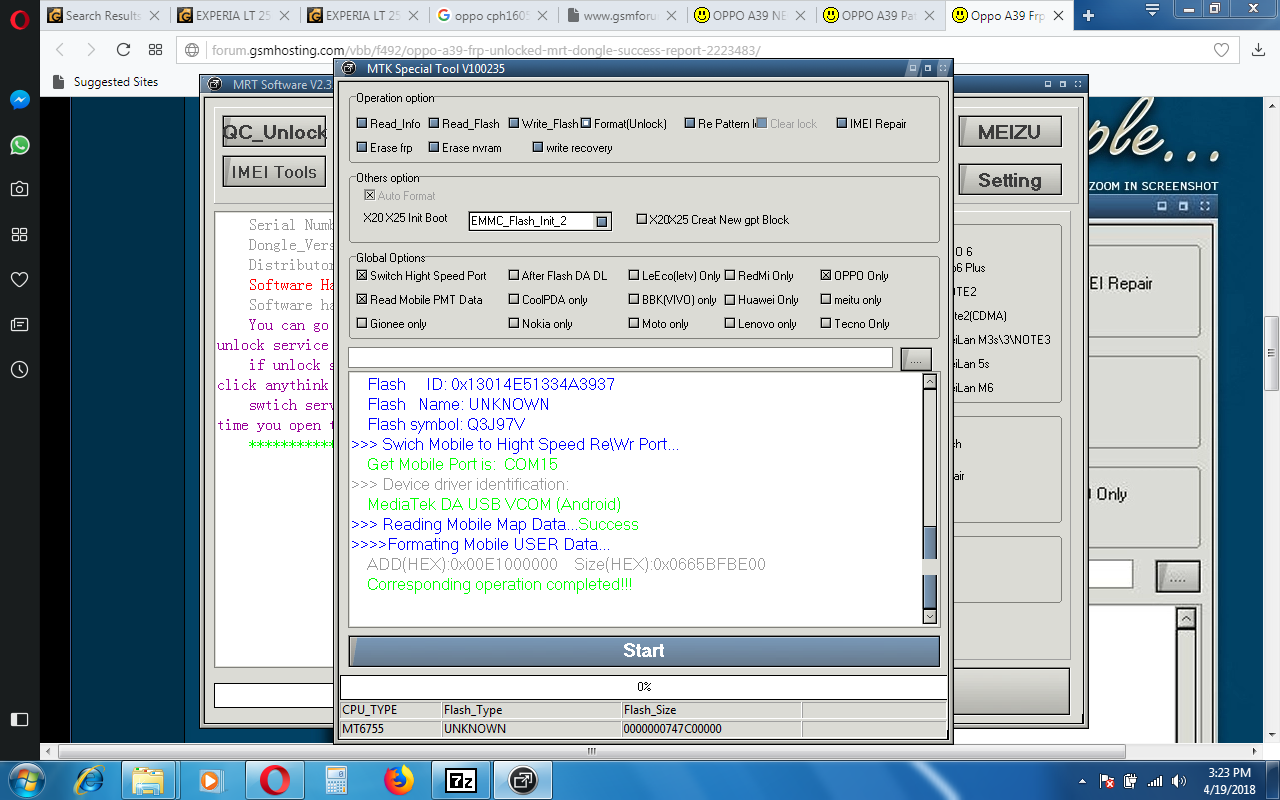The width and height of the screenshot is (1280, 800).
Task: Open the Windows Start menu
Action: [x=26, y=779]
